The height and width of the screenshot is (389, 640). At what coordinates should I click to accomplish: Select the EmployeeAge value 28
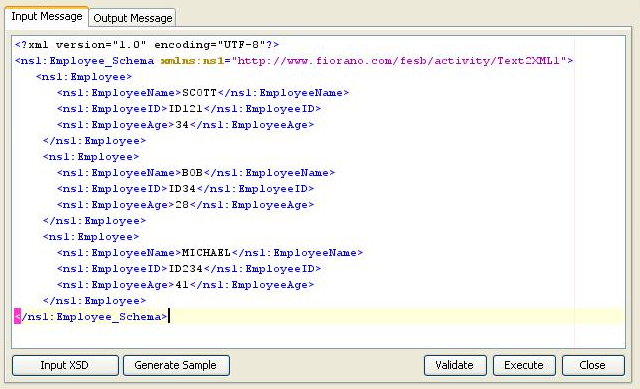[x=182, y=205]
